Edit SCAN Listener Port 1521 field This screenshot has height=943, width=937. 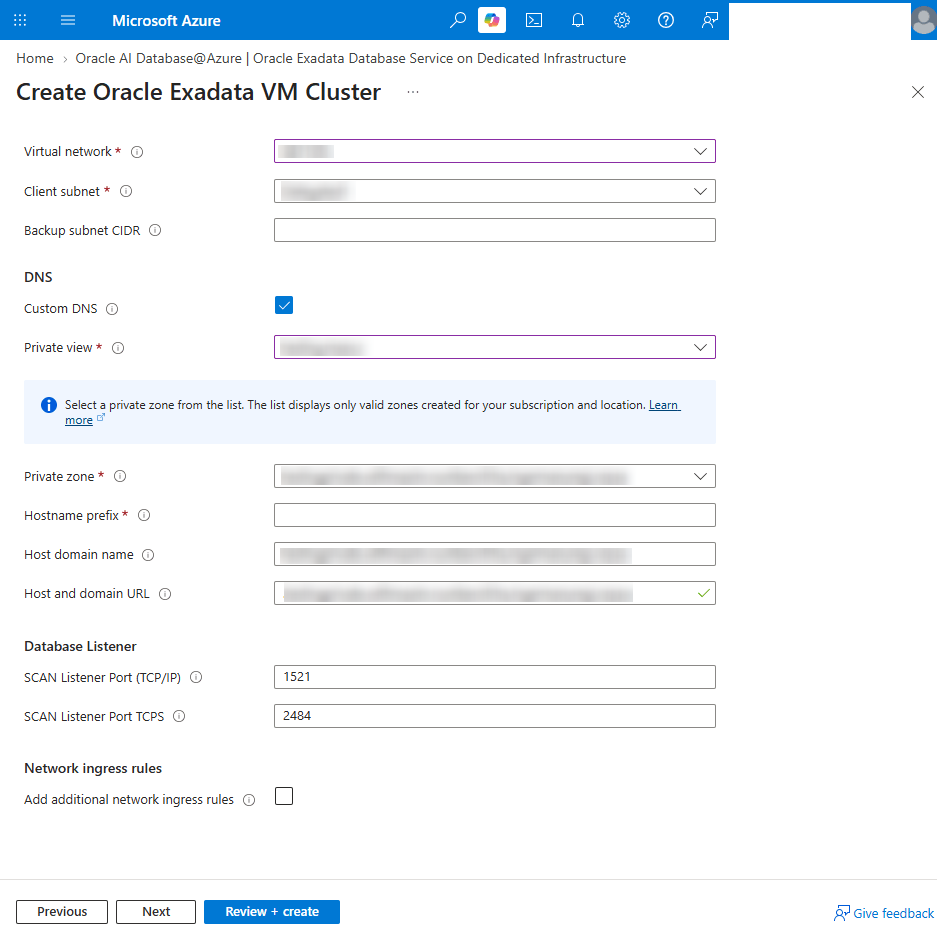click(x=494, y=677)
